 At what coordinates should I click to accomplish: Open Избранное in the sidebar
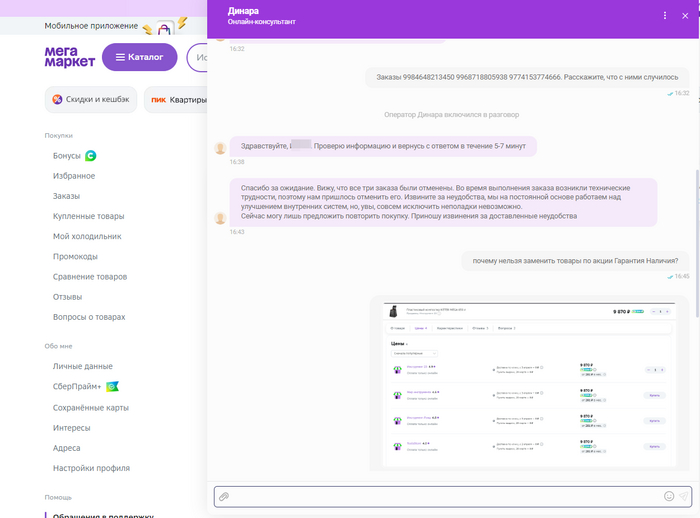pos(74,176)
